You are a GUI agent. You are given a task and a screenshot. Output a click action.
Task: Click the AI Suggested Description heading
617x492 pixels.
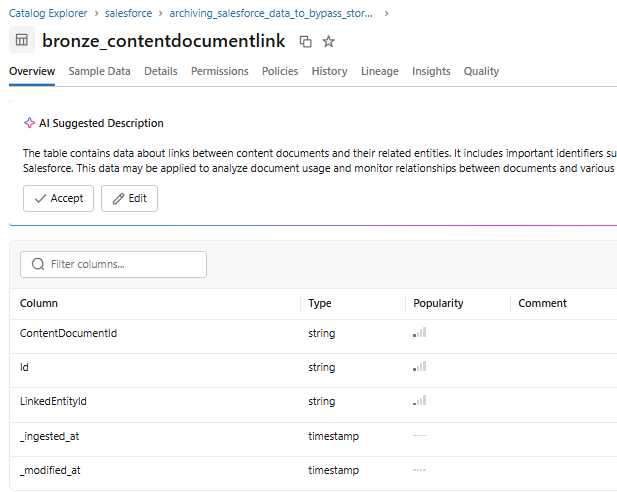pyautogui.click(x=101, y=123)
